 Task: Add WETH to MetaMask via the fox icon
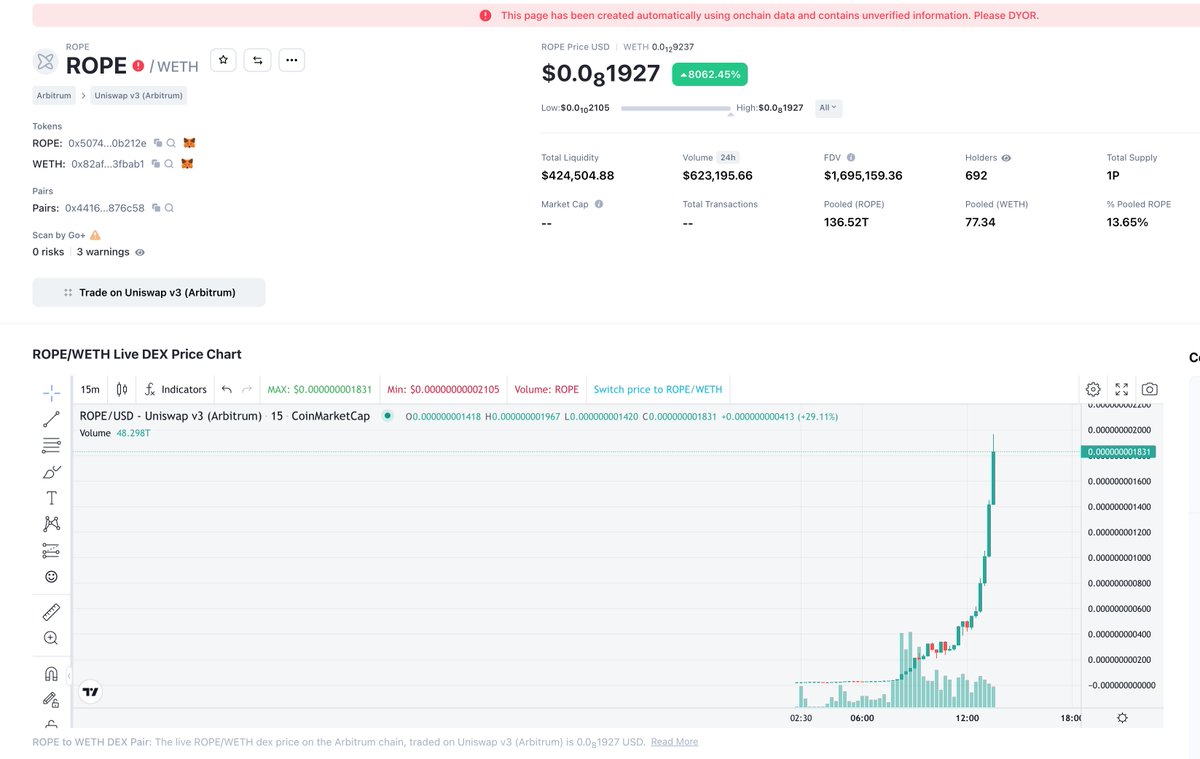[x=186, y=163]
